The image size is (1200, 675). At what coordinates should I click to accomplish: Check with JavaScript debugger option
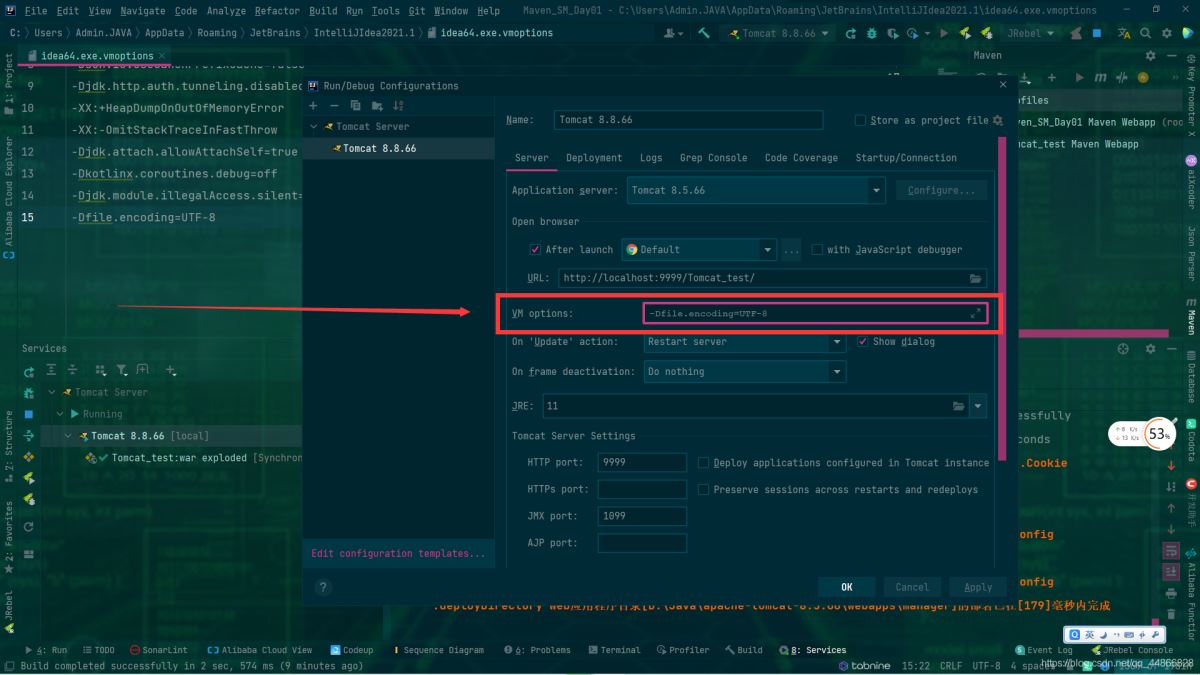coord(816,249)
